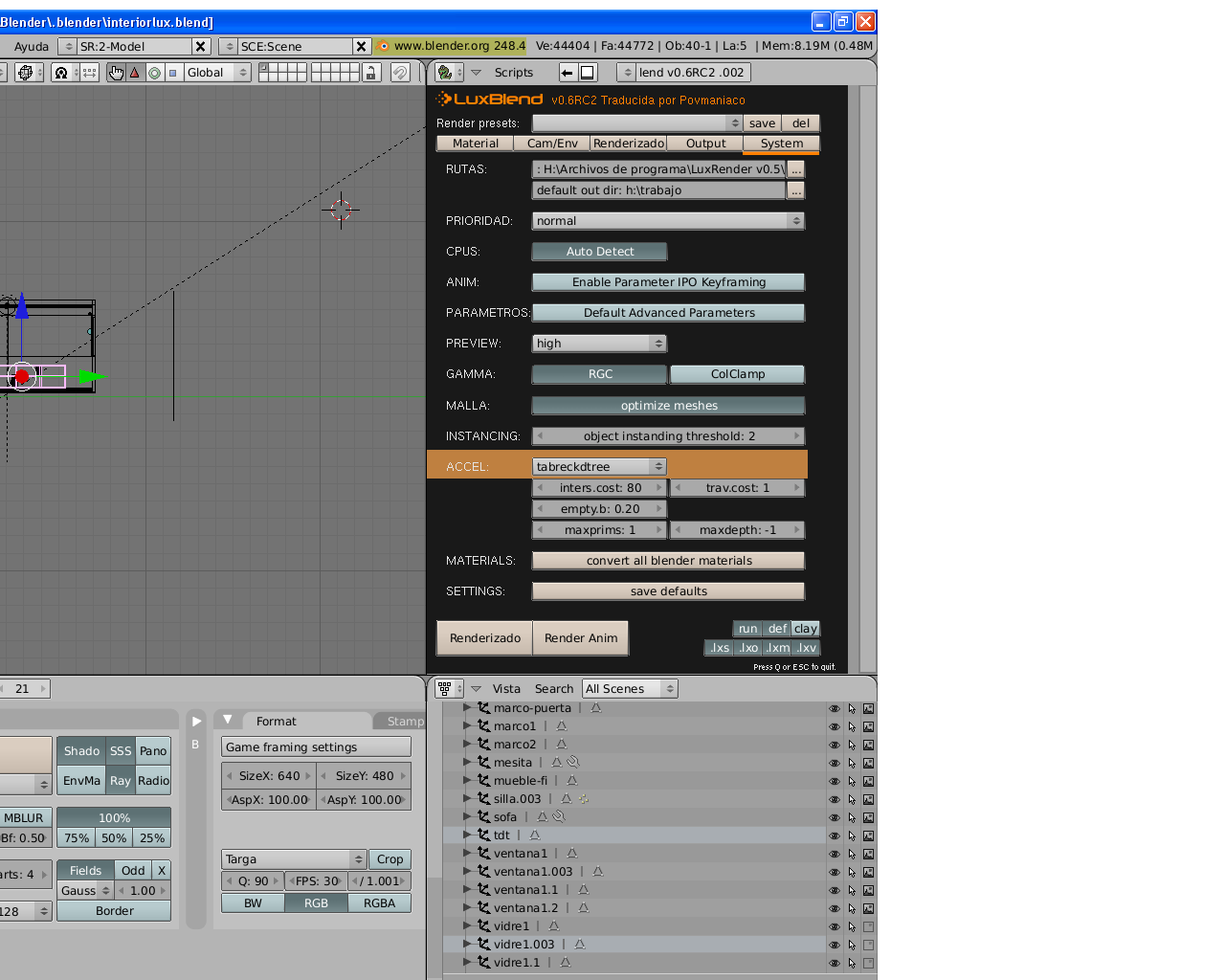
Task: Enable the SSS render option
Action: [121, 751]
